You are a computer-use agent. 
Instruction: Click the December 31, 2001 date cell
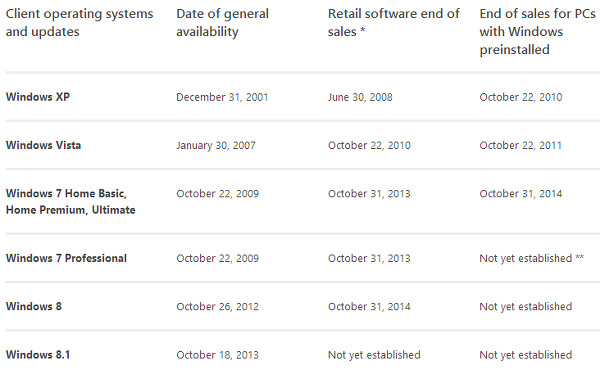(222, 97)
